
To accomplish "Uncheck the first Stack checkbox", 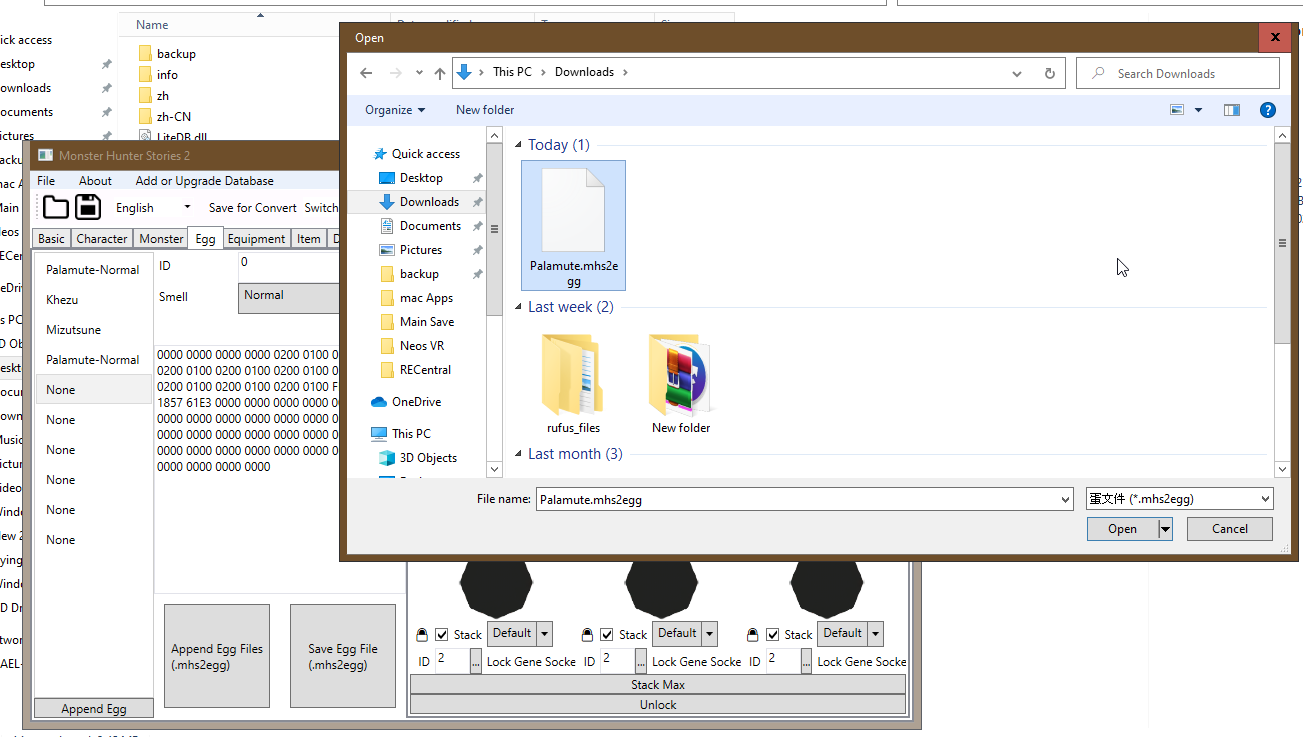I will pos(442,634).
